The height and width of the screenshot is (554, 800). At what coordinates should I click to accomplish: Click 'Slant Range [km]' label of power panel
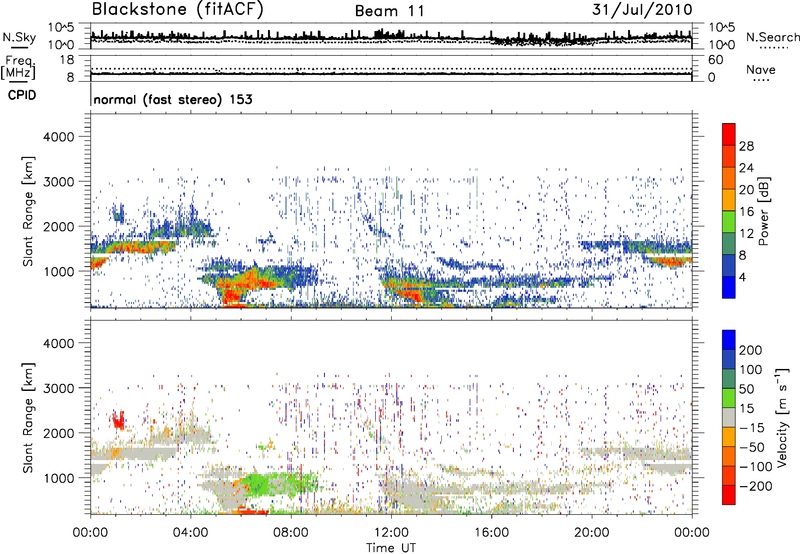(x=28, y=211)
